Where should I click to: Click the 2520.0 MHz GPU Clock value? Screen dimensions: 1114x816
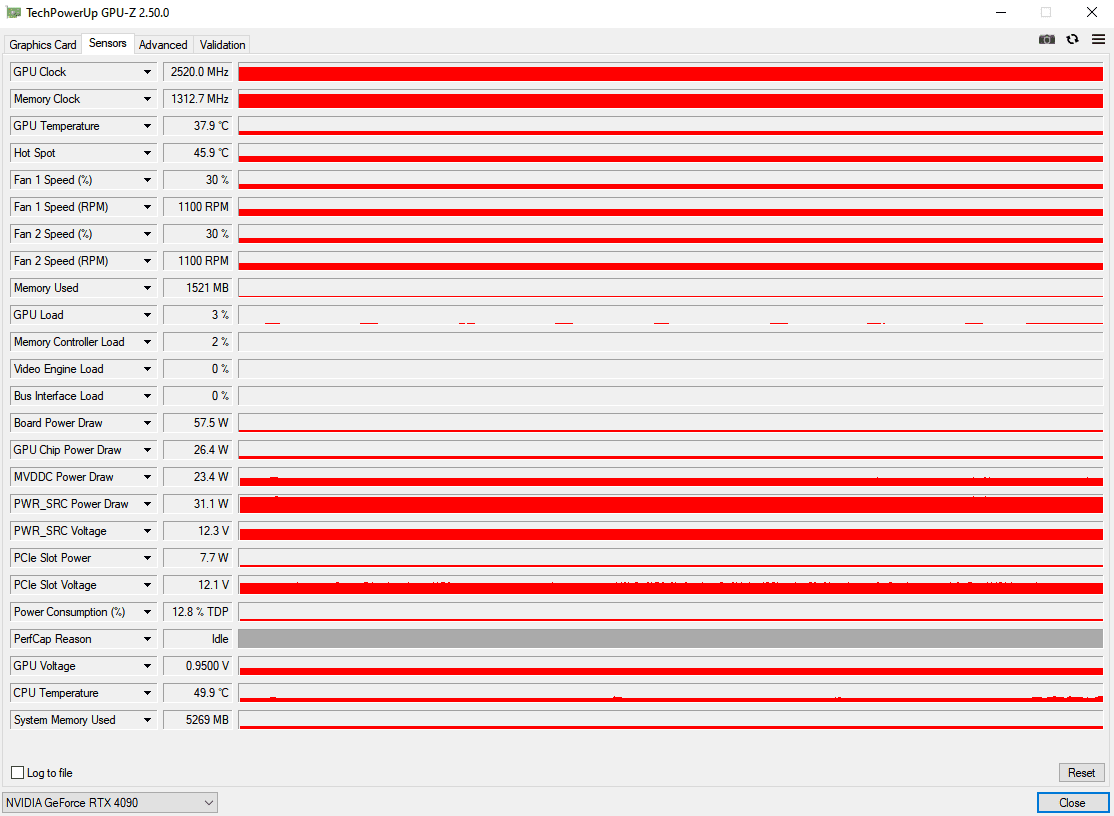198,72
